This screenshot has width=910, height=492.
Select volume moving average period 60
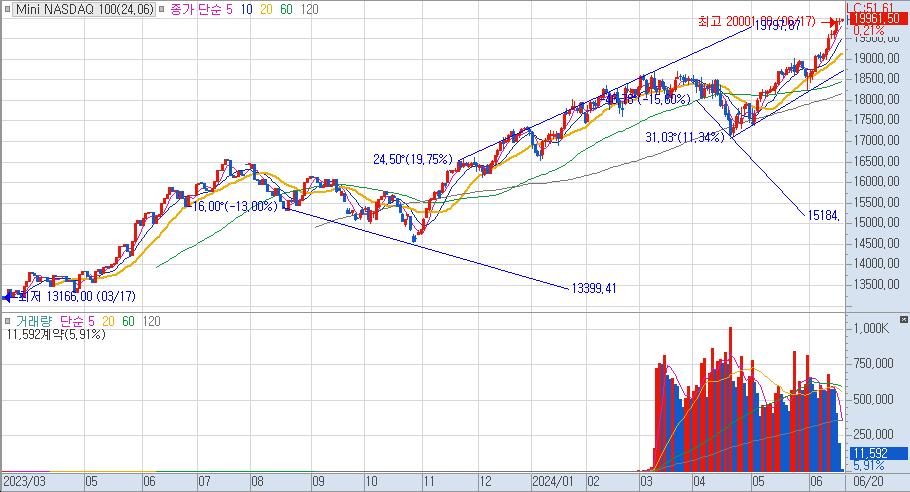[x=128, y=321]
